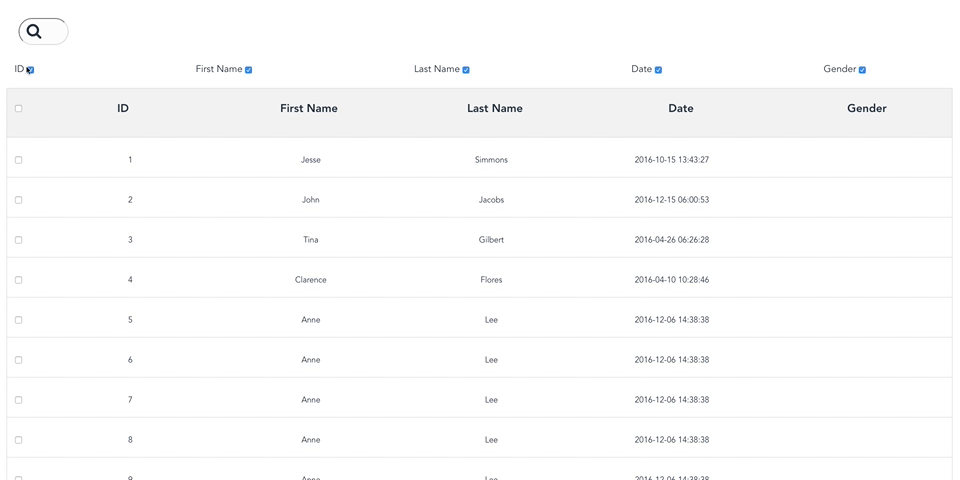Select the checkbox for row ID 6
960x480 pixels.
18,360
